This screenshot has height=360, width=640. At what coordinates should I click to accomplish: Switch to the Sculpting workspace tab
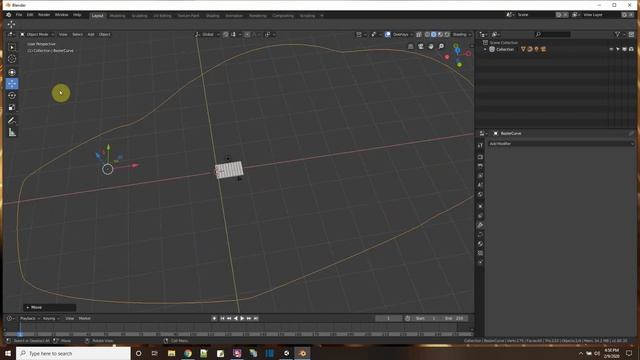[x=139, y=16]
